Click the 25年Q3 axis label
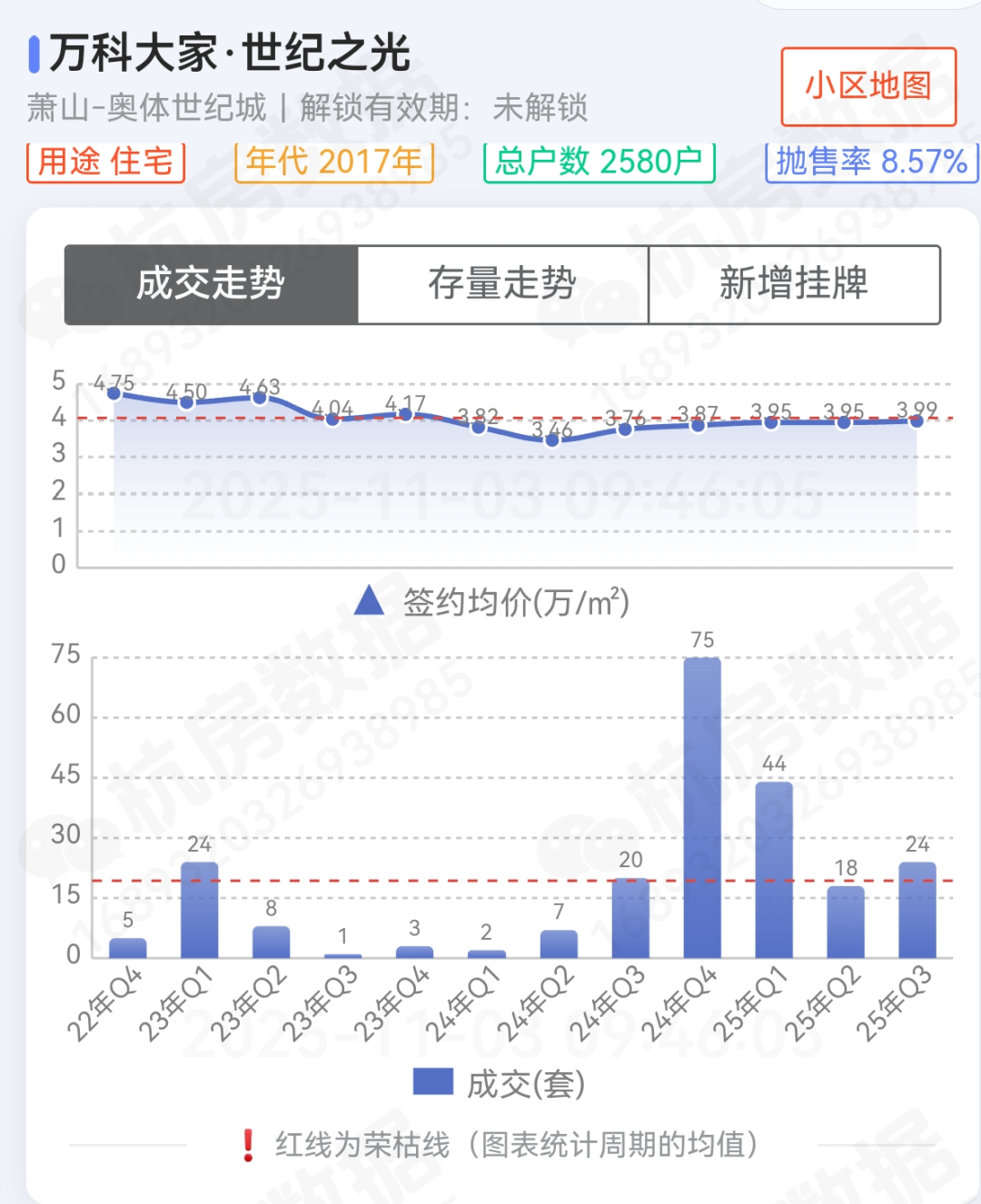The height and width of the screenshot is (1204, 981). point(894,1003)
